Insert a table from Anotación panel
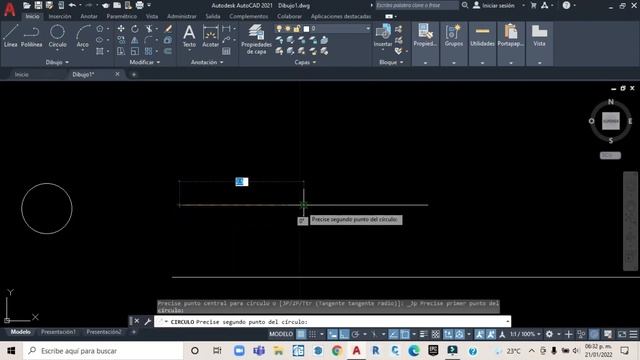This screenshot has height=360, width=640. click(x=227, y=51)
